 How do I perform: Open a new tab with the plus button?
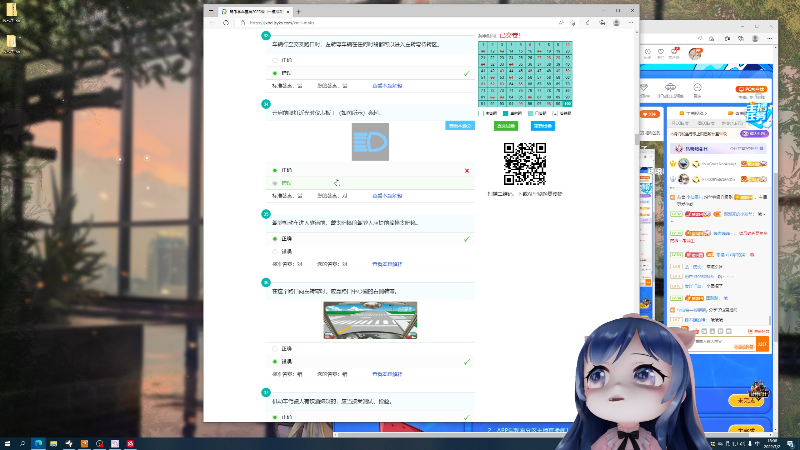(x=298, y=11)
